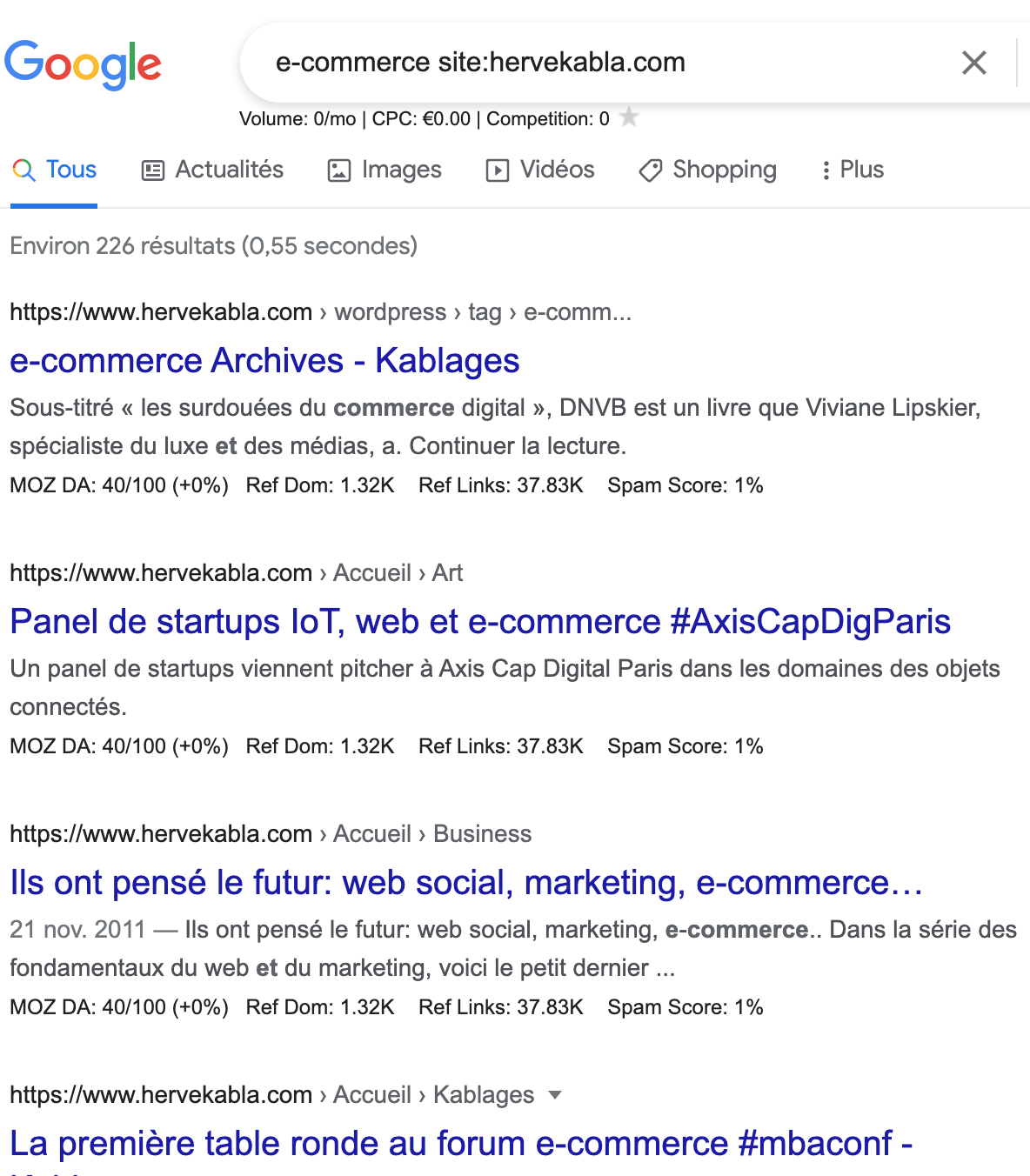Image resolution: width=1030 pixels, height=1176 pixels.
Task: Open the Panel de startups IoT result
Action: click(480, 621)
